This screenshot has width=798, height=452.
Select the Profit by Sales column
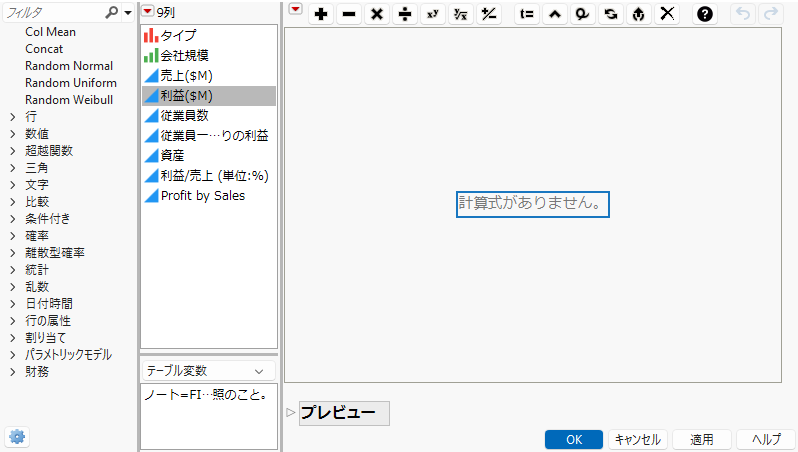tap(209, 195)
